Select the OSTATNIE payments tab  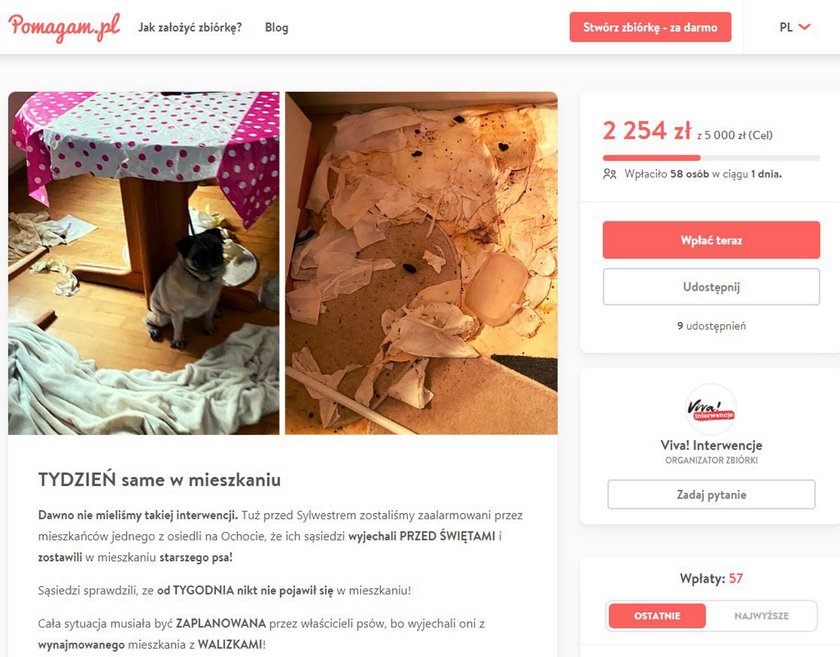click(657, 616)
